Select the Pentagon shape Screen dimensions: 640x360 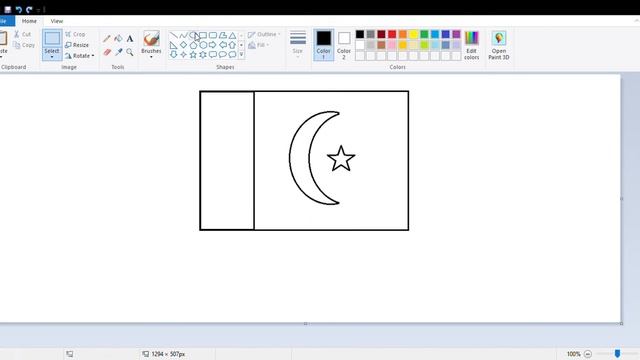pyautogui.click(x=193, y=45)
